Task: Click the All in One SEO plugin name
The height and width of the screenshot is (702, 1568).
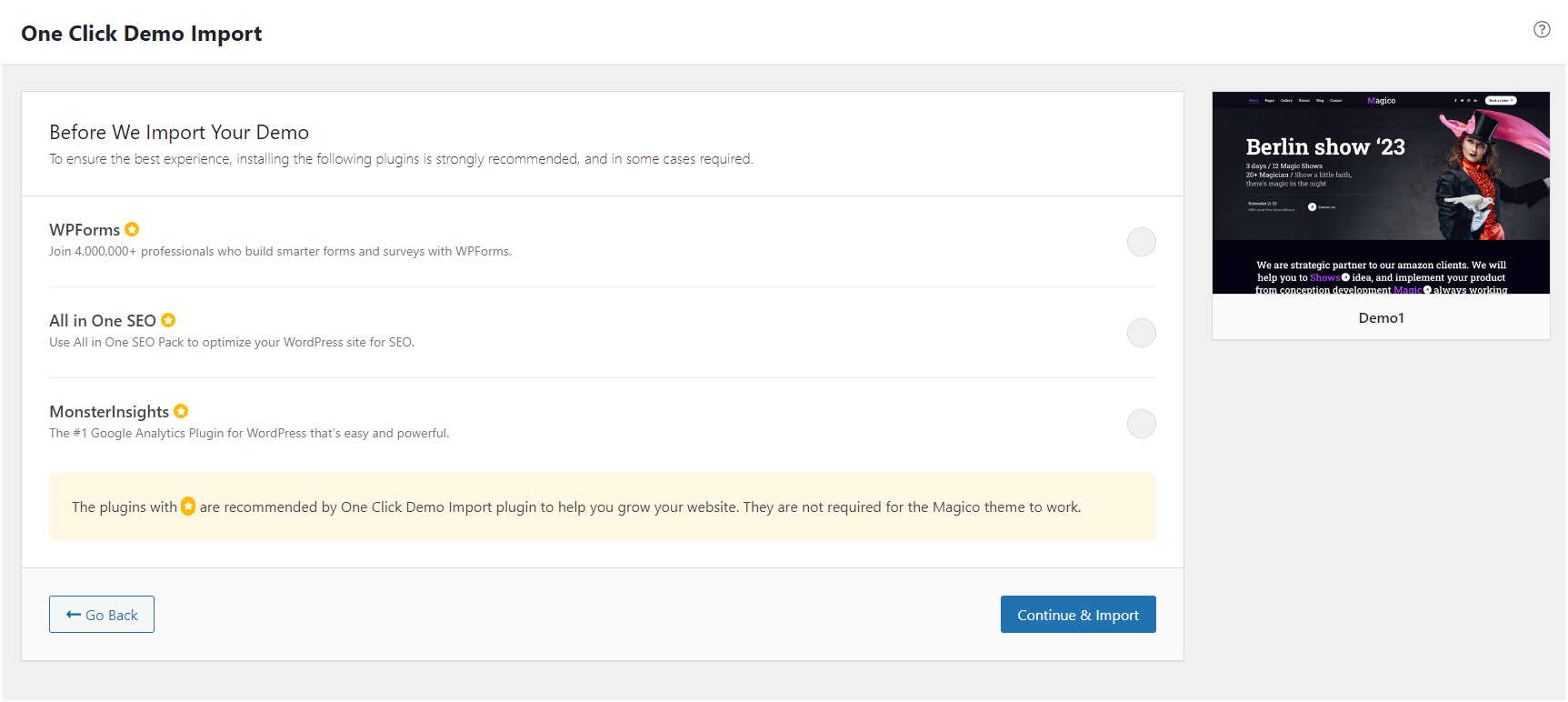Action: [103, 321]
